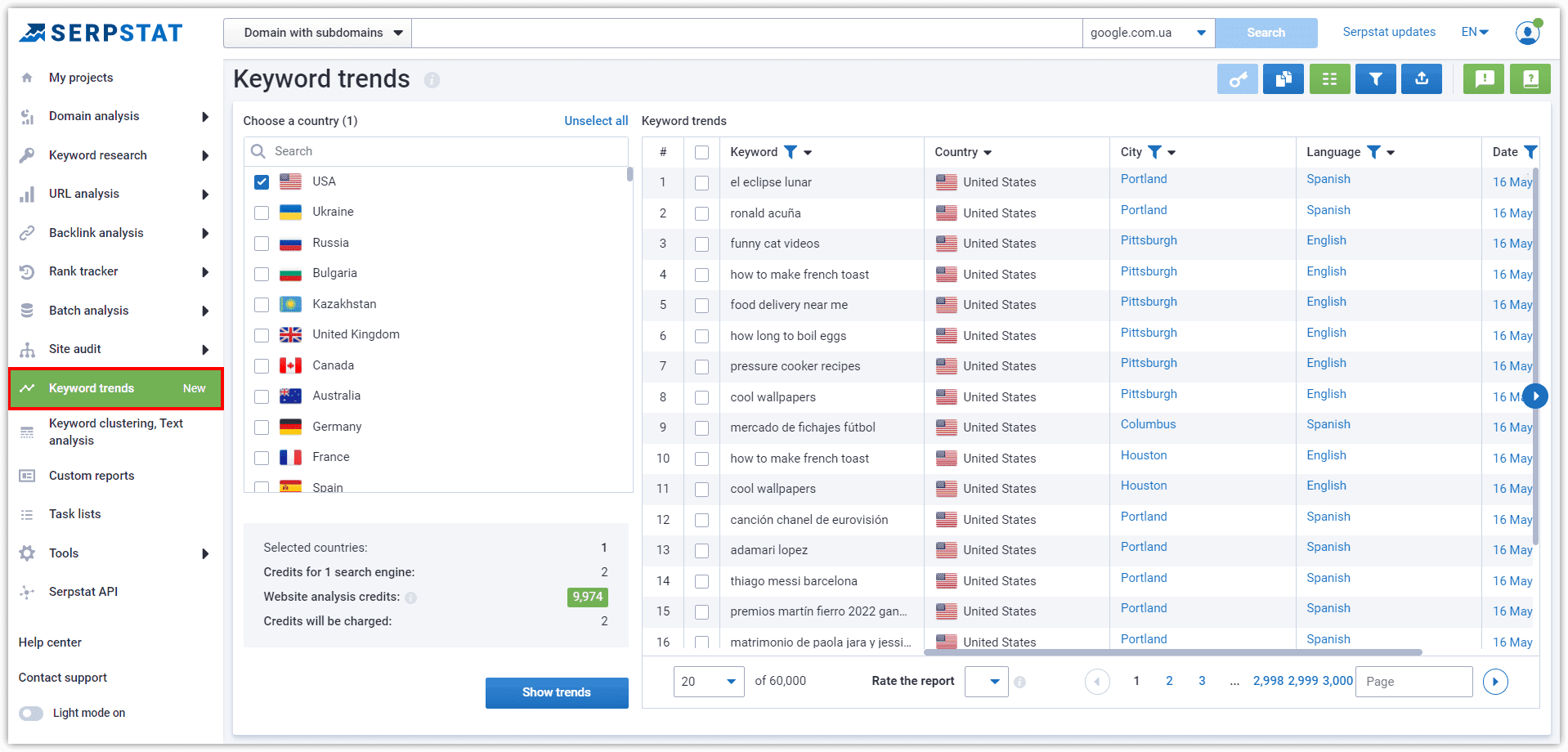Select all rows with header checkbox

[701, 153]
